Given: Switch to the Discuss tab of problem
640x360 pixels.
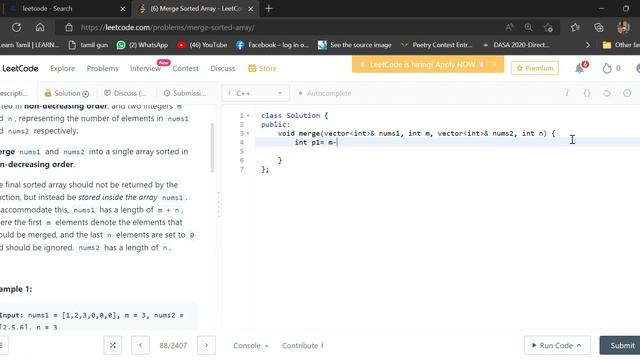Looking at the screenshot, I should [125, 93].
